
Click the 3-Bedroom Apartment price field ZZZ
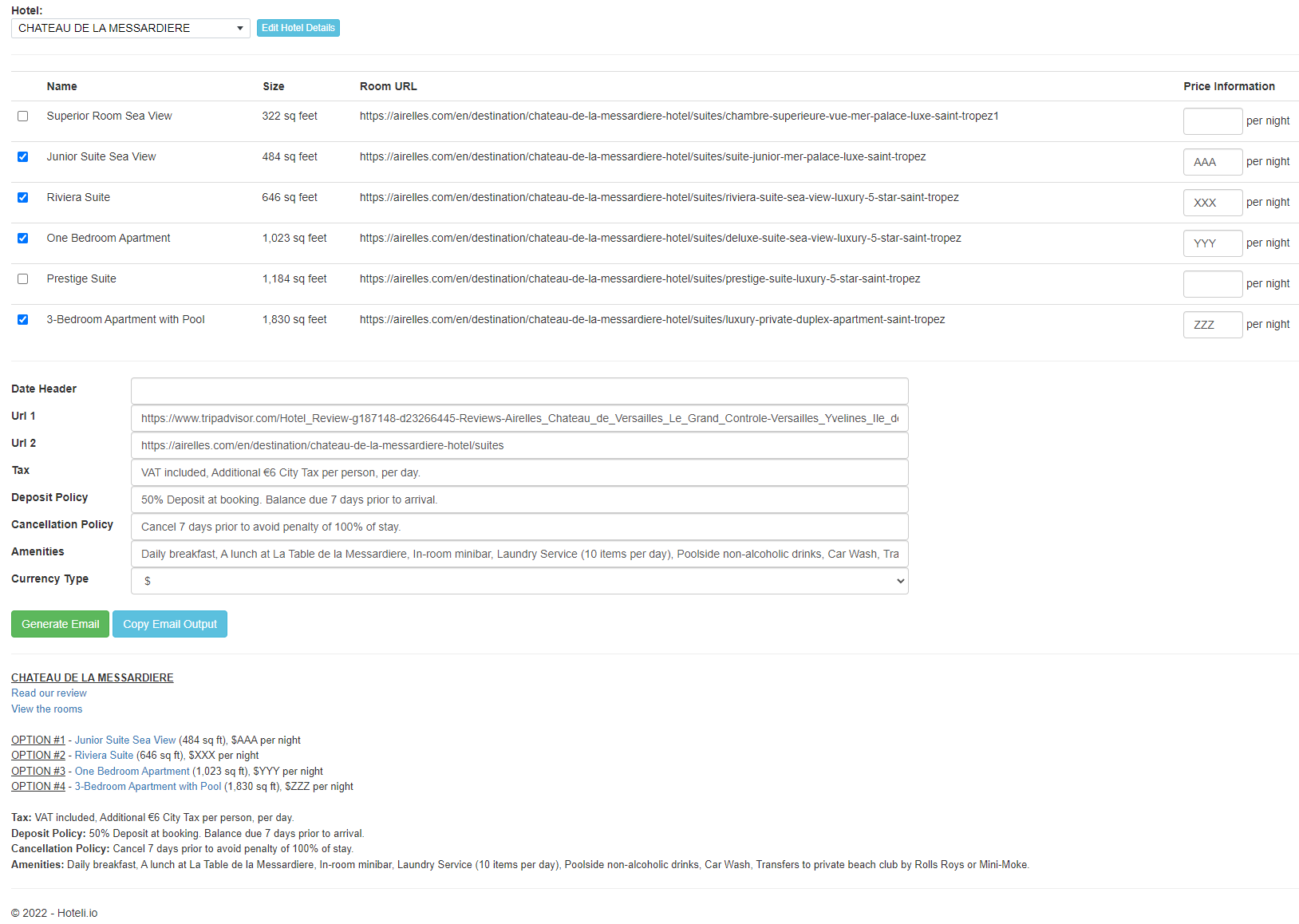tap(1213, 325)
